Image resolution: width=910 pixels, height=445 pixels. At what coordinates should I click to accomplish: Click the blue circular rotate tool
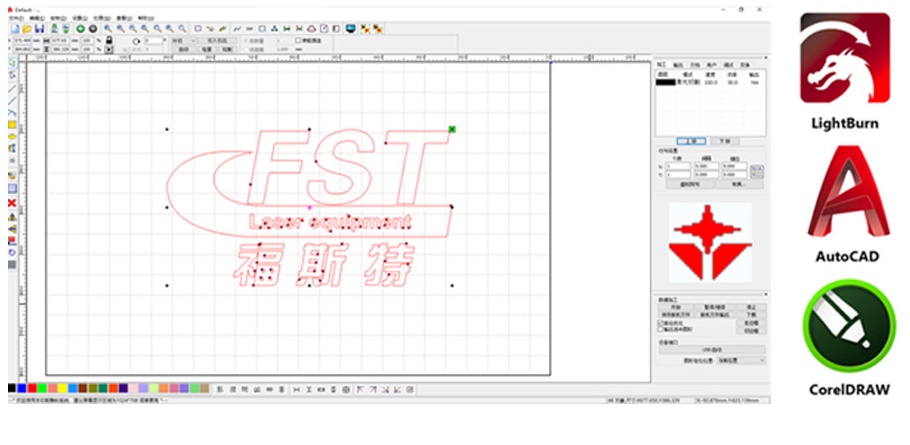pos(12,252)
